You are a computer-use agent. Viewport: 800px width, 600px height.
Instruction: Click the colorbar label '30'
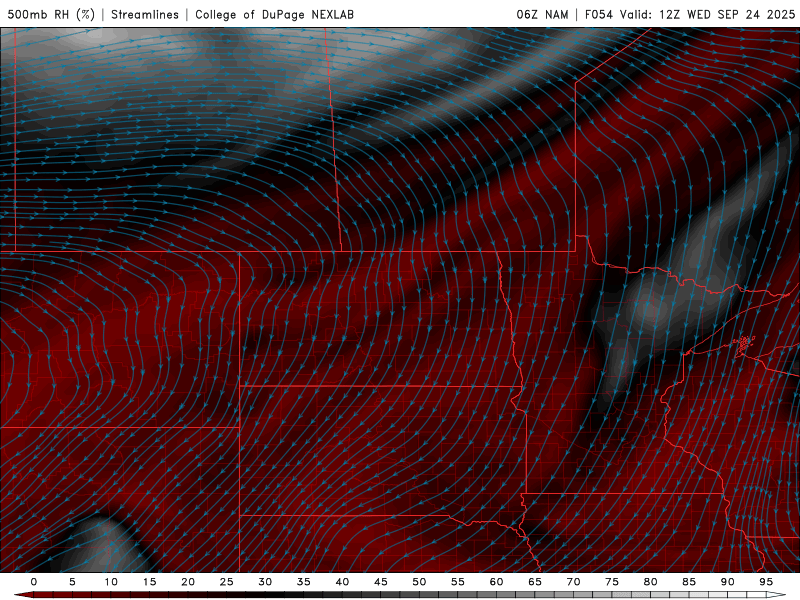click(x=265, y=582)
